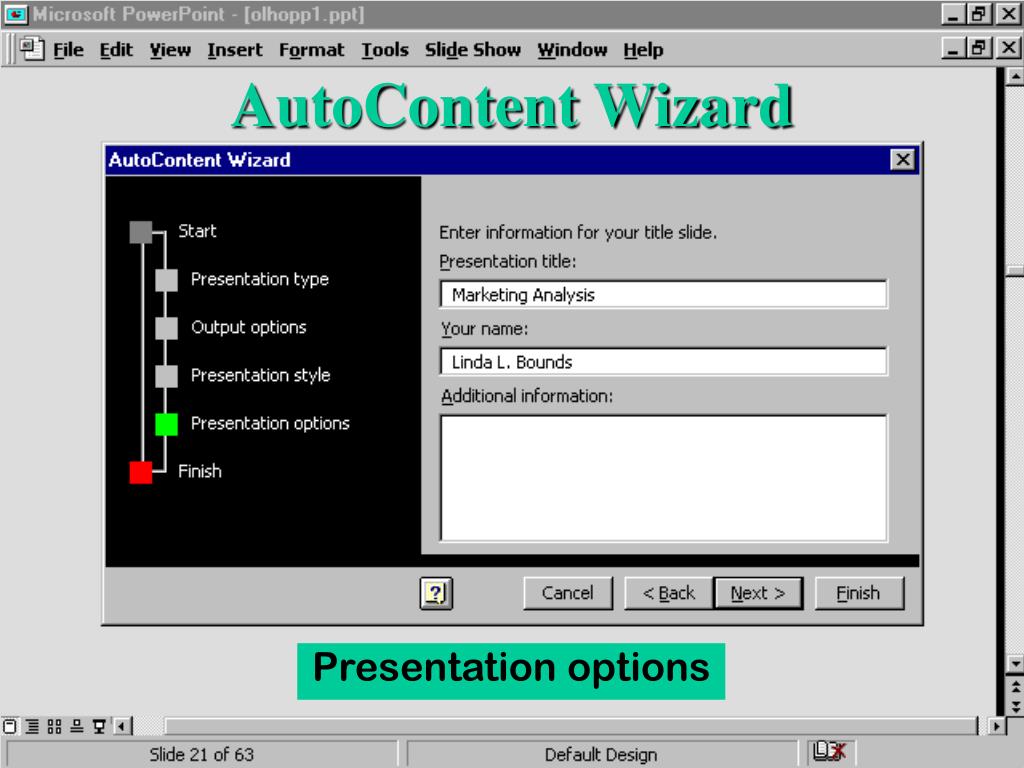Click the Cancel button
The width and height of the screenshot is (1024, 768).
[x=568, y=593]
